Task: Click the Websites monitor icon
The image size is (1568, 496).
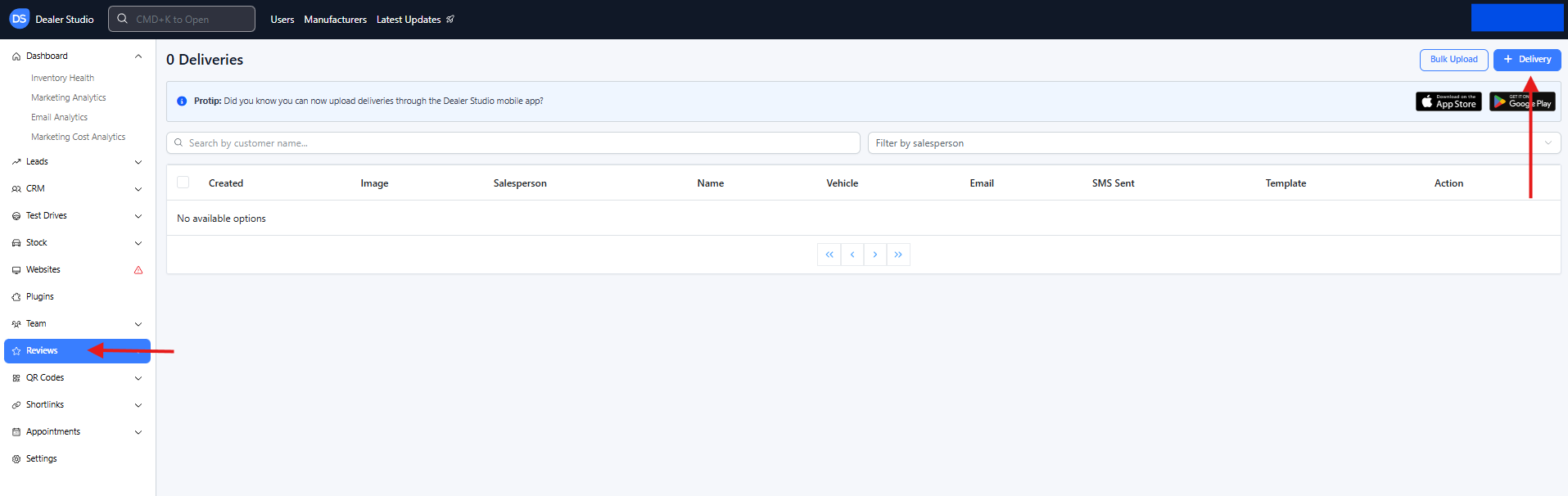Action: point(16,270)
